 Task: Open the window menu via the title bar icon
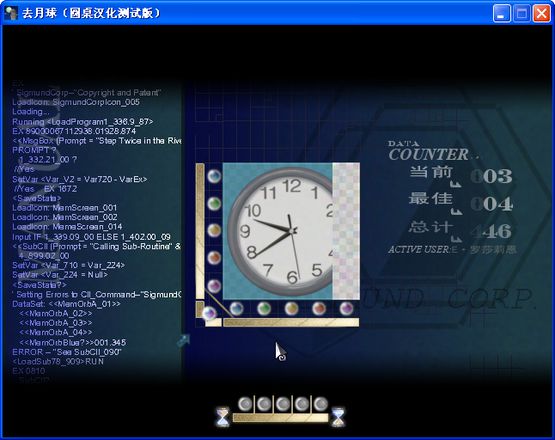[11, 13]
